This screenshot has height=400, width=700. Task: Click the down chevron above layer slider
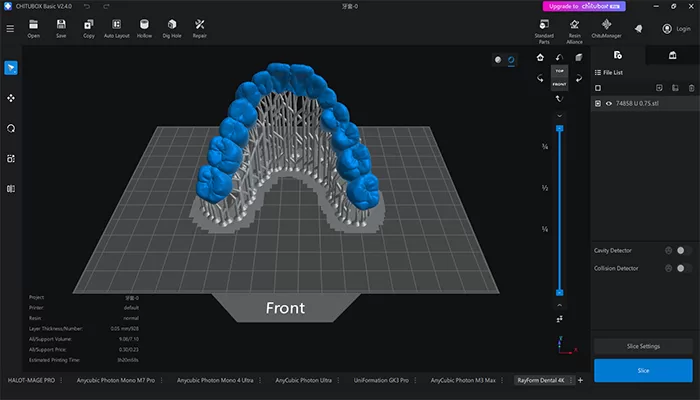pyautogui.click(x=559, y=116)
